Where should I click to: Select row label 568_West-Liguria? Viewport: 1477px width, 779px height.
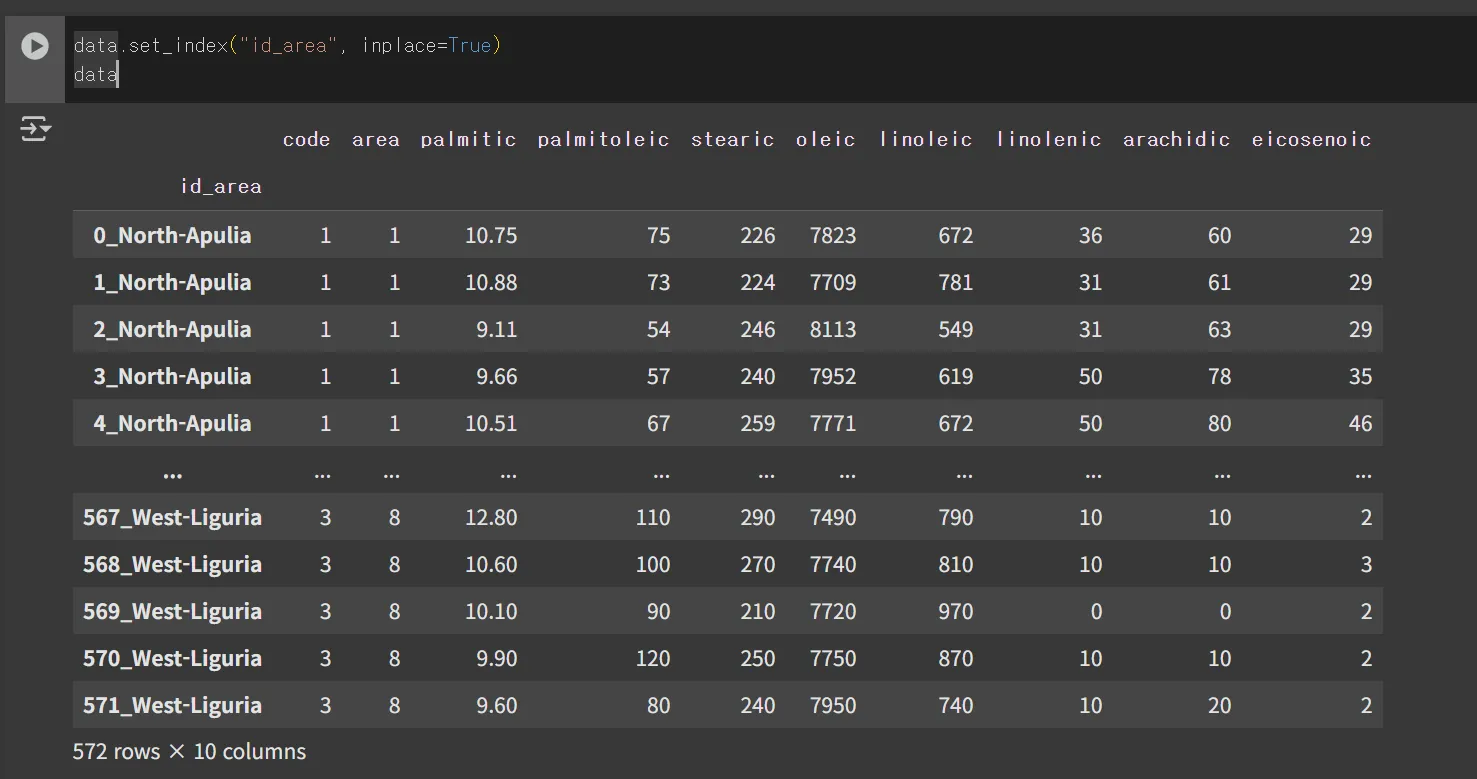click(x=172, y=565)
